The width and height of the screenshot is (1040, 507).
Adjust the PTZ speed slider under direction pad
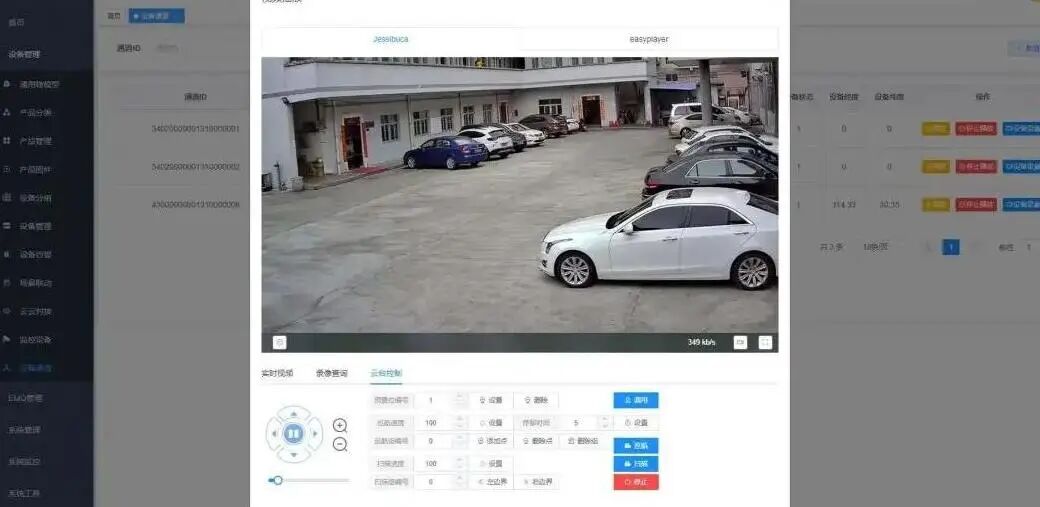308,480
